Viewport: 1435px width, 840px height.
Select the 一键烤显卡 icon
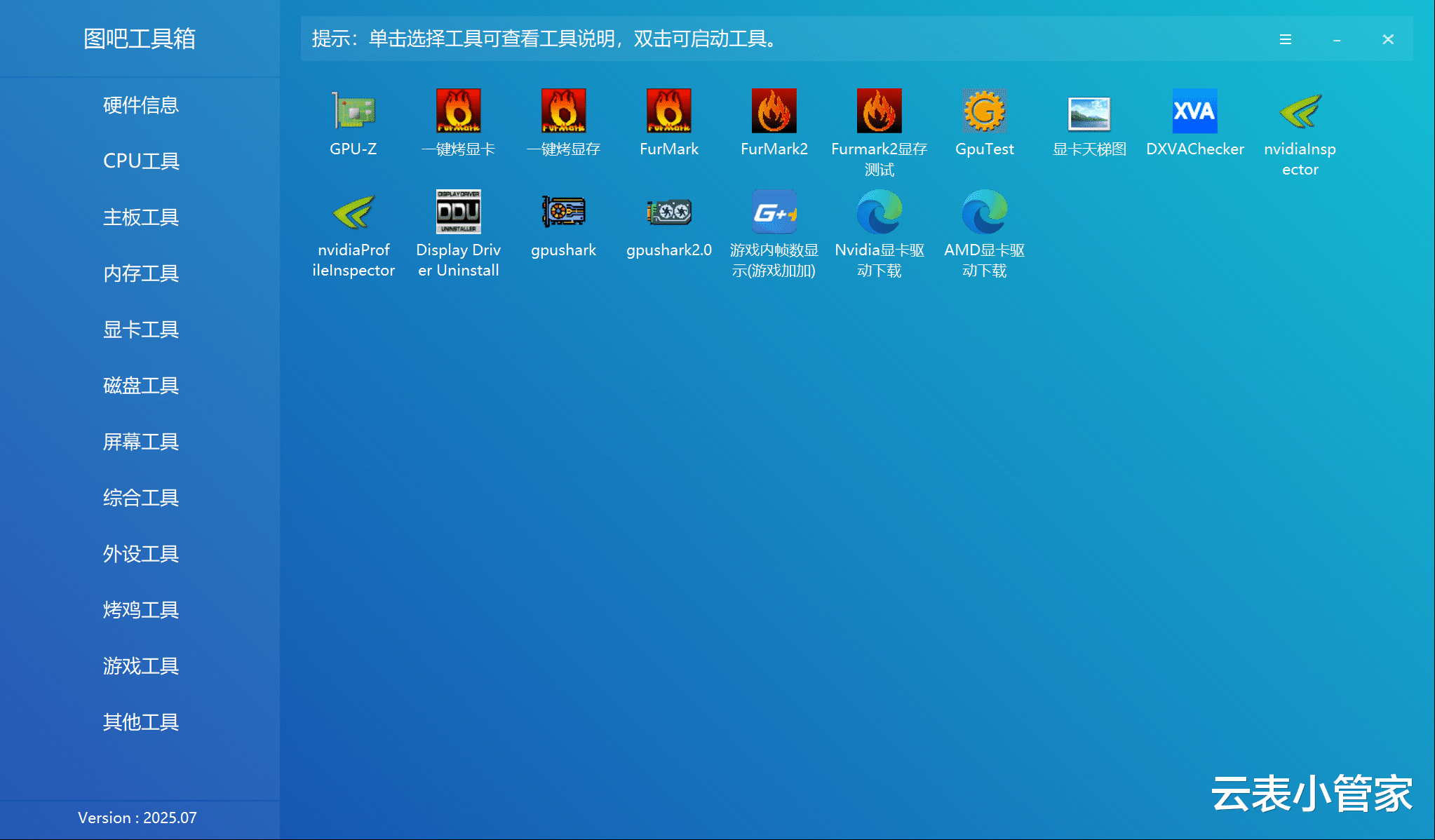[x=458, y=111]
